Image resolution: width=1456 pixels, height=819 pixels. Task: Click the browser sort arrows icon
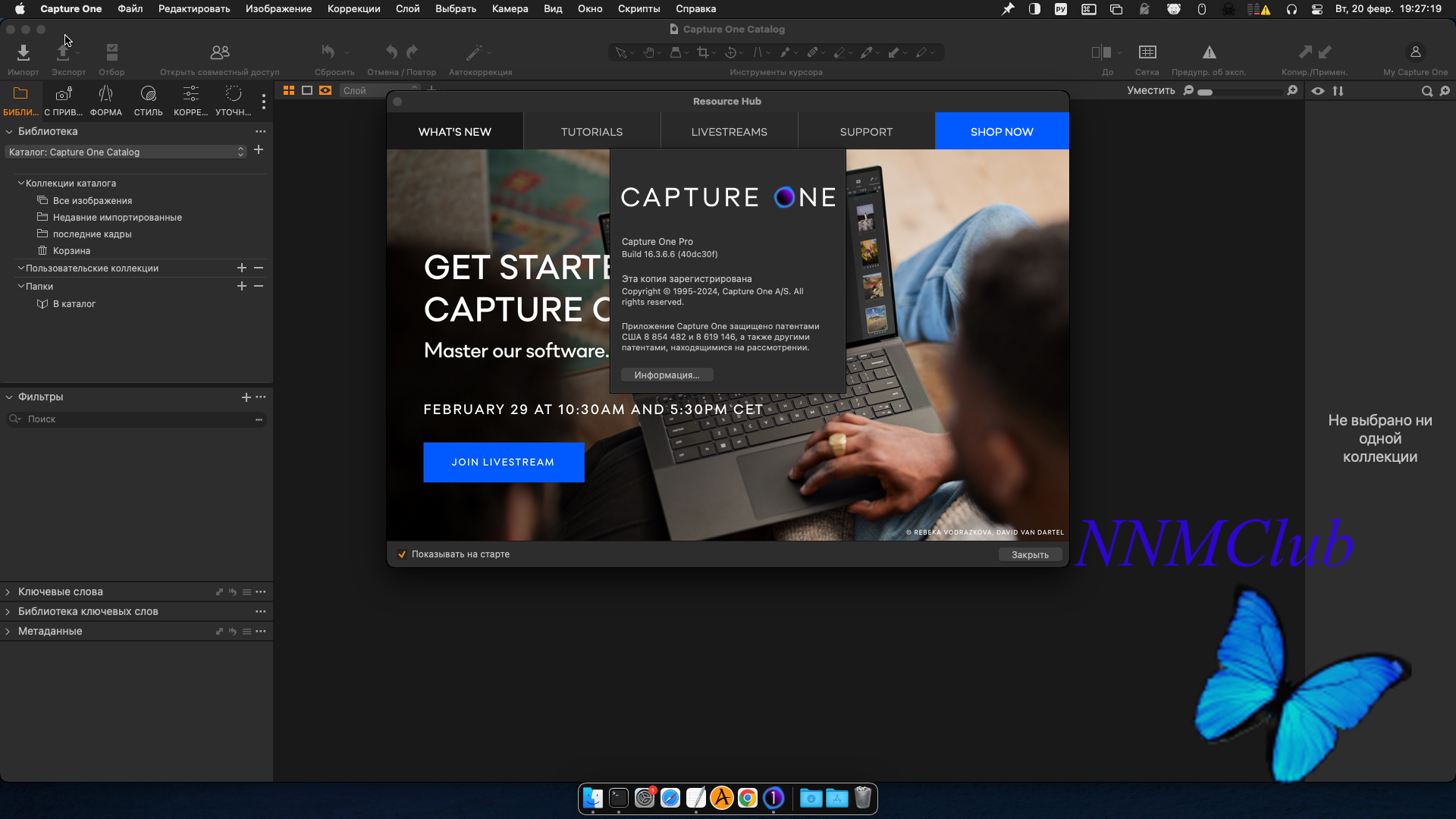[x=1338, y=91]
